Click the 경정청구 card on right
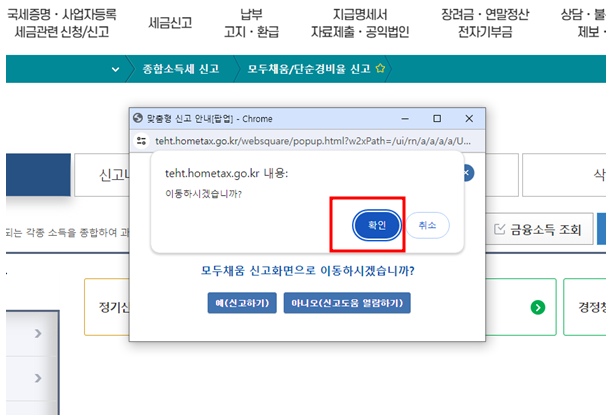The image size is (608, 415). coord(585,307)
